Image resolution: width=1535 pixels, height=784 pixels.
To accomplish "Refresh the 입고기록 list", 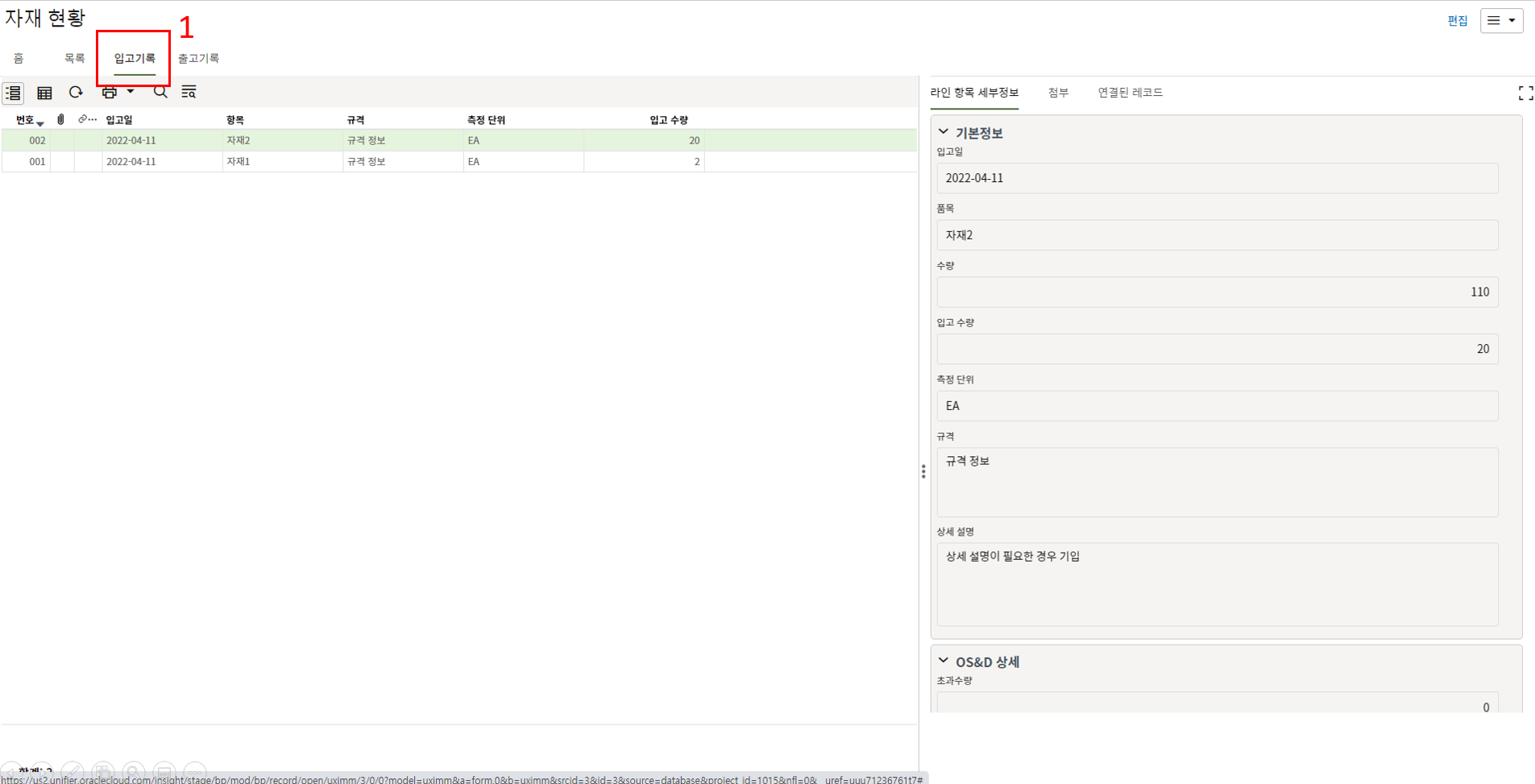I will pyautogui.click(x=76, y=93).
